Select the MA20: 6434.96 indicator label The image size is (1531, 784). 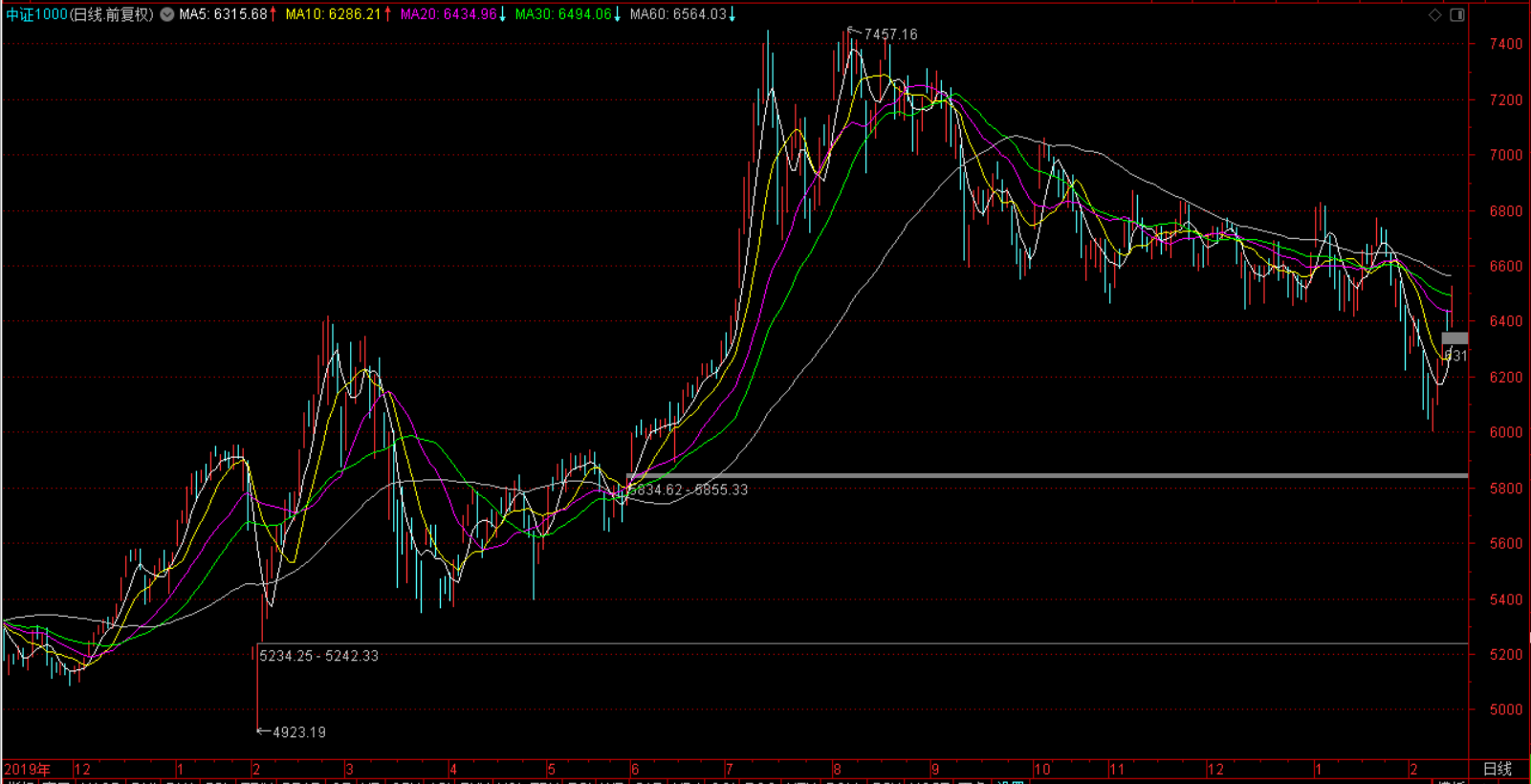click(x=453, y=14)
